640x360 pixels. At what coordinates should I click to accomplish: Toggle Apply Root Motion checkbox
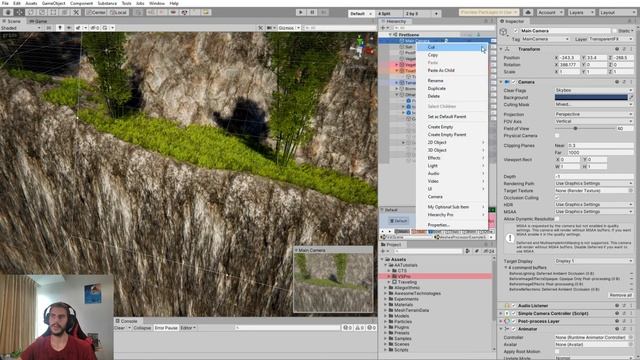pyautogui.click(x=557, y=351)
